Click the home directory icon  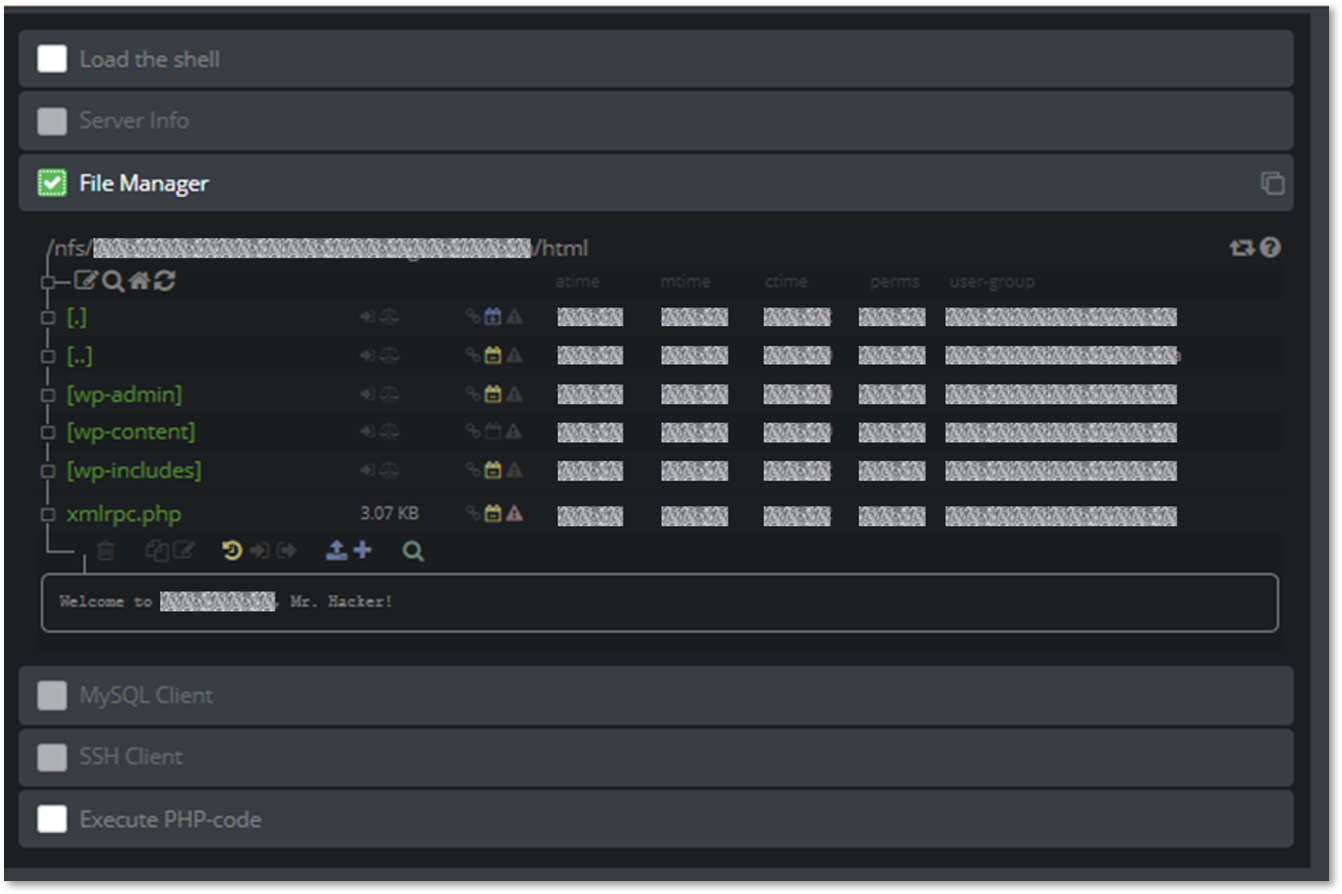139,282
